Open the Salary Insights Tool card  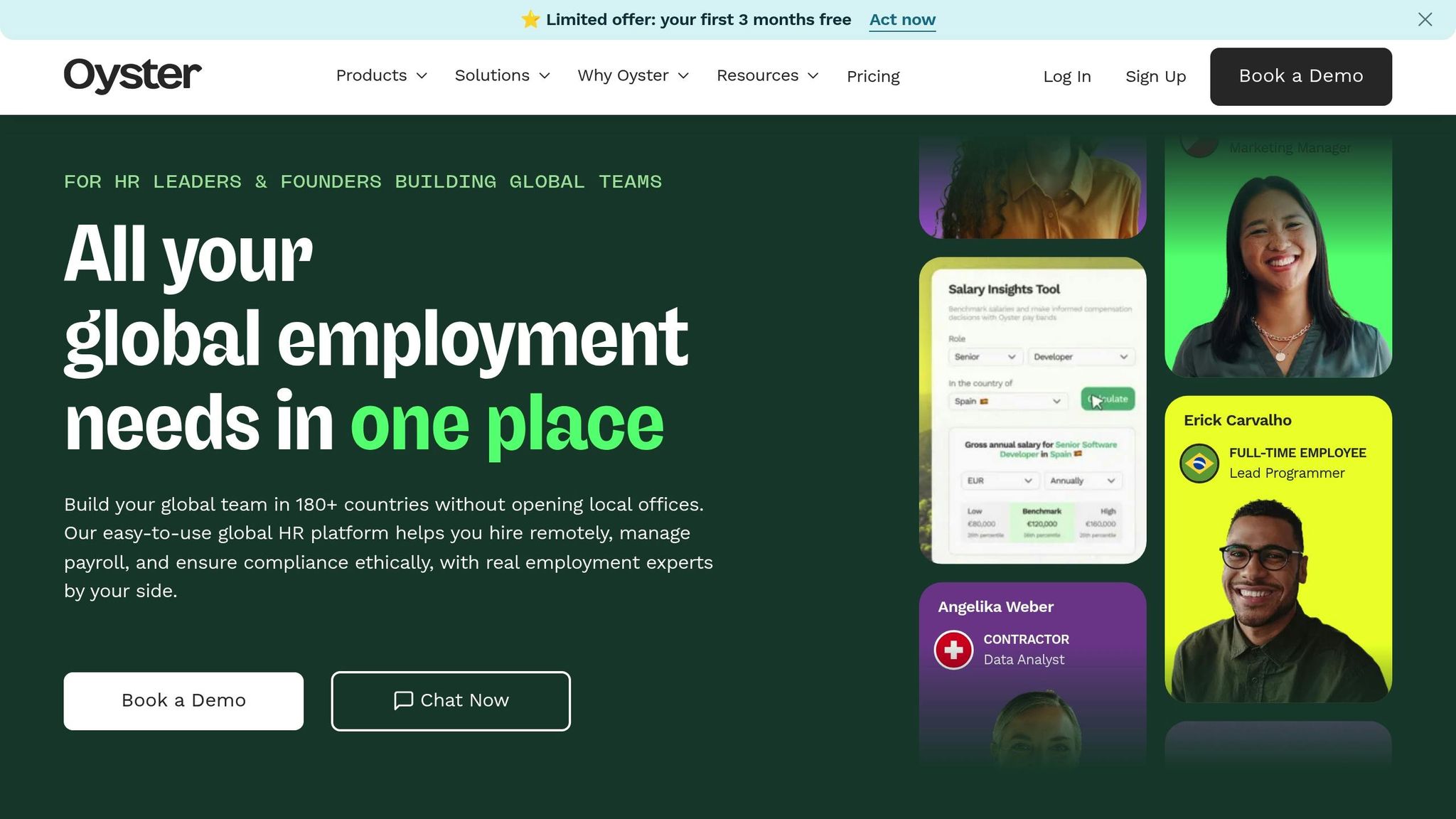1032,411
